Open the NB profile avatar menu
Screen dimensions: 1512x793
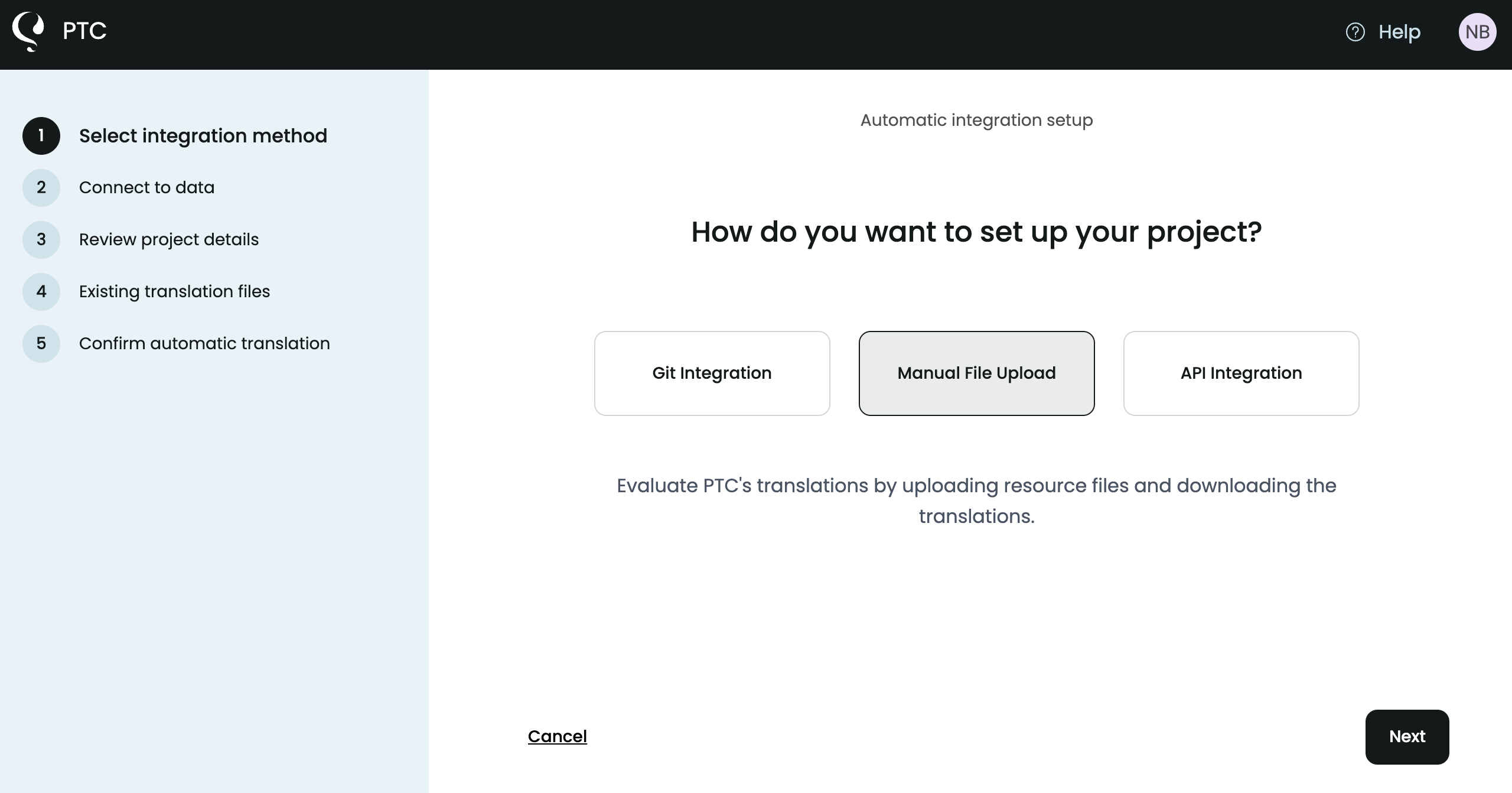point(1478,31)
